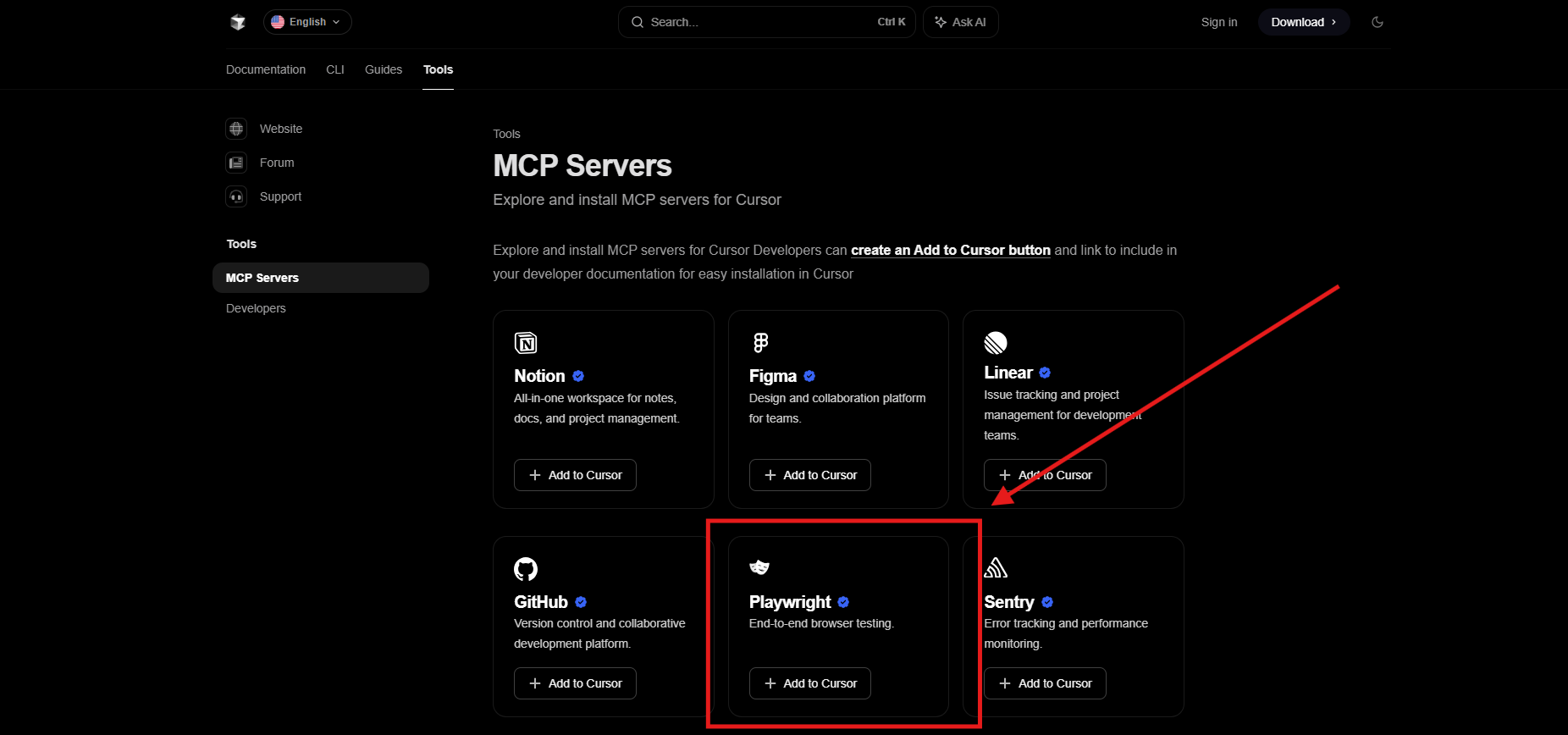The image size is (1568, 735).
Task: Click the Support headset icon
Action: pyautogui.click(x=236, y=196)
